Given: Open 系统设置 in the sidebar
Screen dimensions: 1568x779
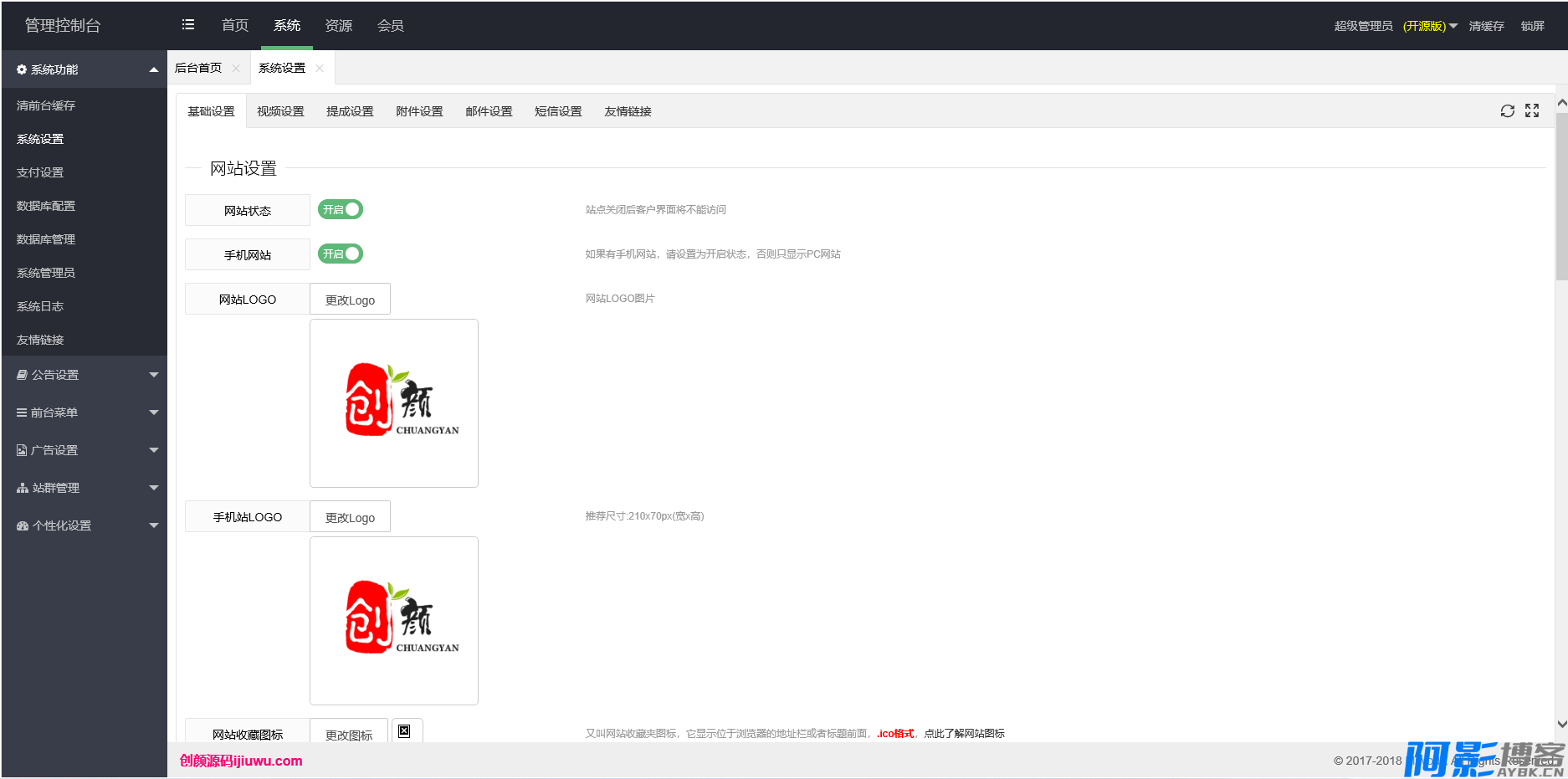Looking at the screenshot, I should (x=84, y=139).
